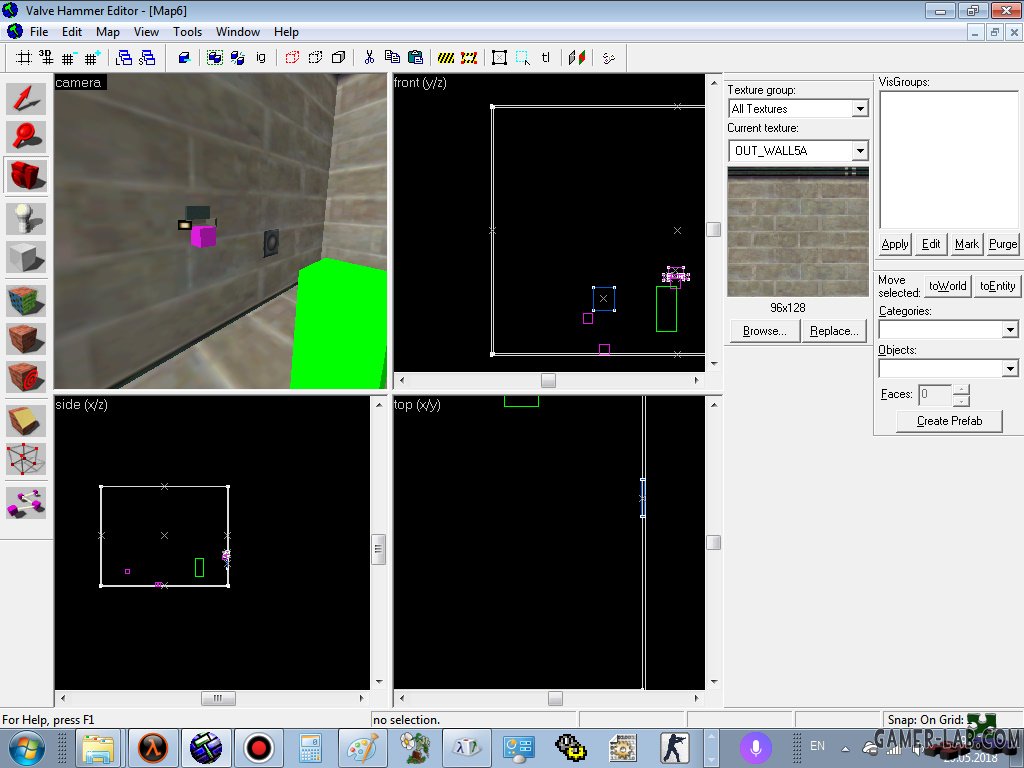The height and width of the screenshot is (768, 1024).
Task: Toggle the 2D grid display
Action: click(x=24, y=58)
